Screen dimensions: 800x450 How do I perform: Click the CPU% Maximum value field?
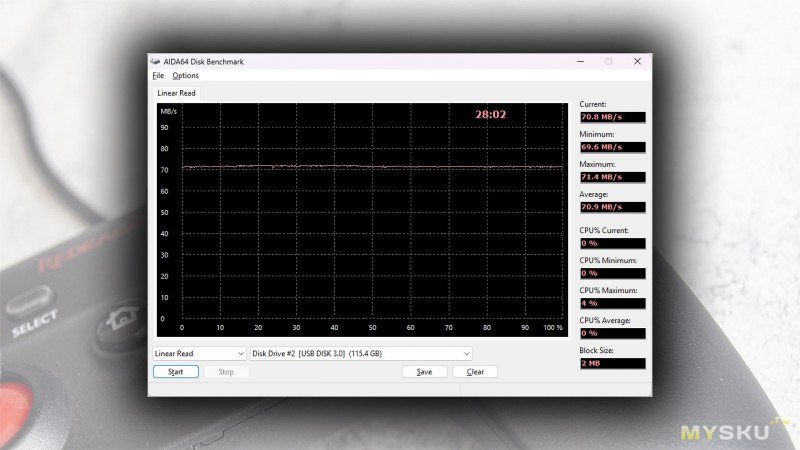613,304
